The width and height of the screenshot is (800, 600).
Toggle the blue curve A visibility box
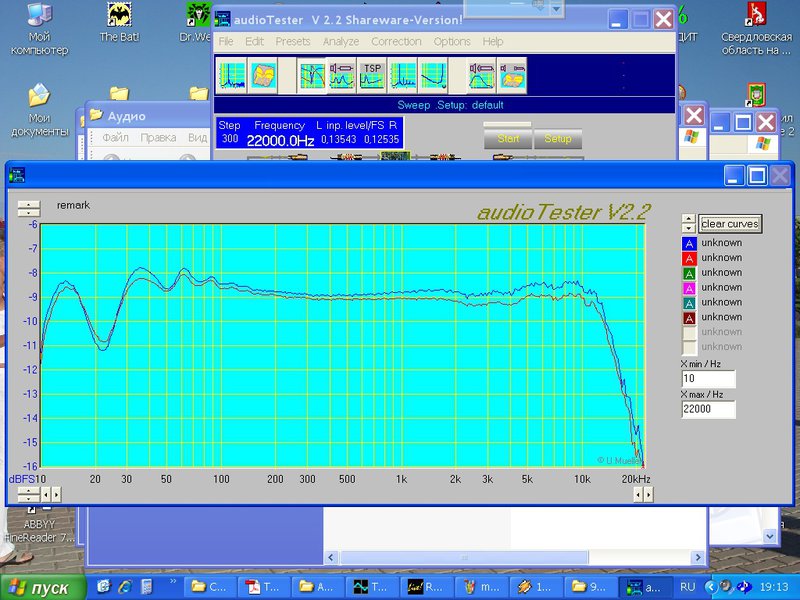689,243
